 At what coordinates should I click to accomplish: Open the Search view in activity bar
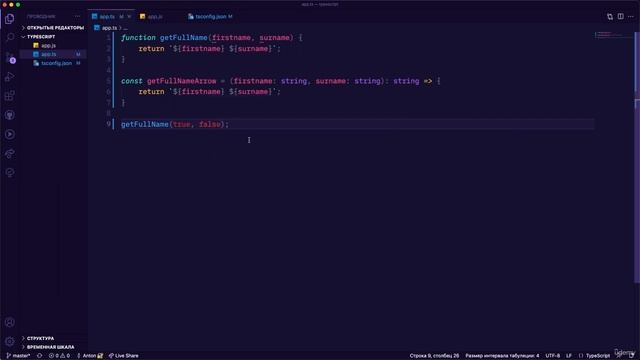pyautogui.click(x=9, y=38)
